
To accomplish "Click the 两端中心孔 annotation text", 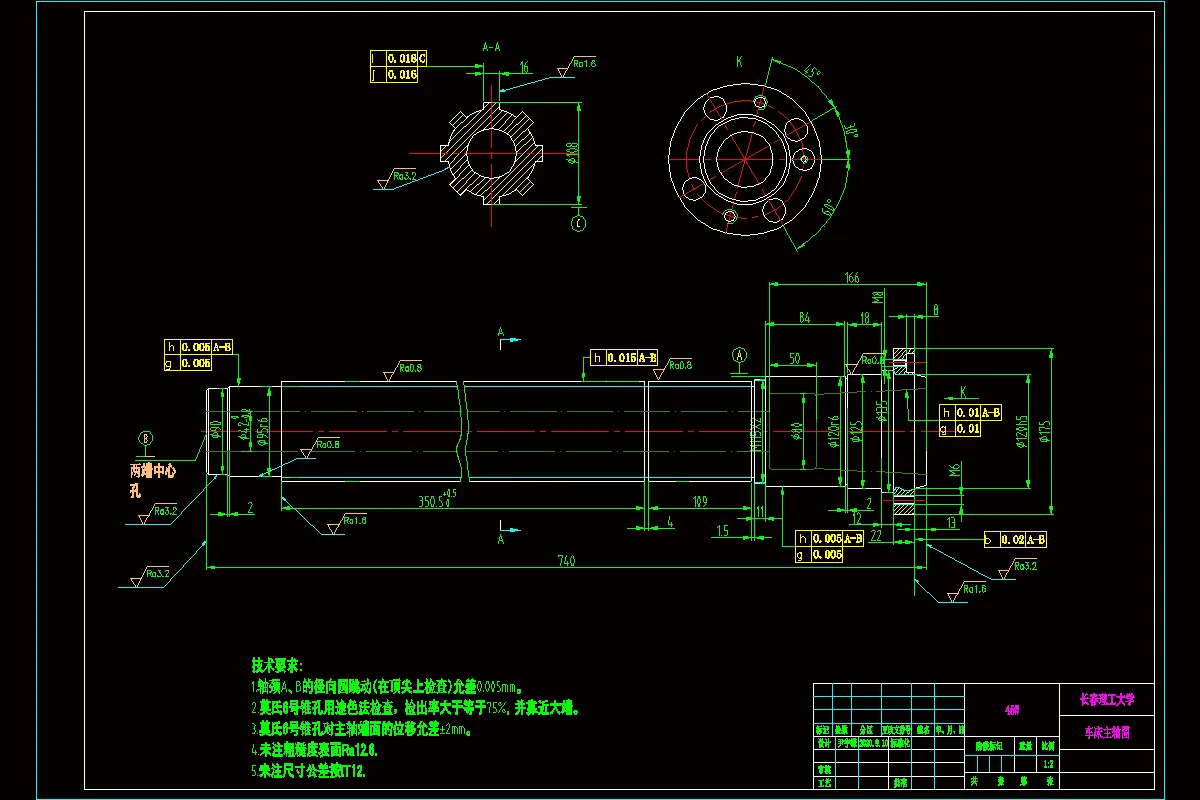I will [x=152, y=480].
